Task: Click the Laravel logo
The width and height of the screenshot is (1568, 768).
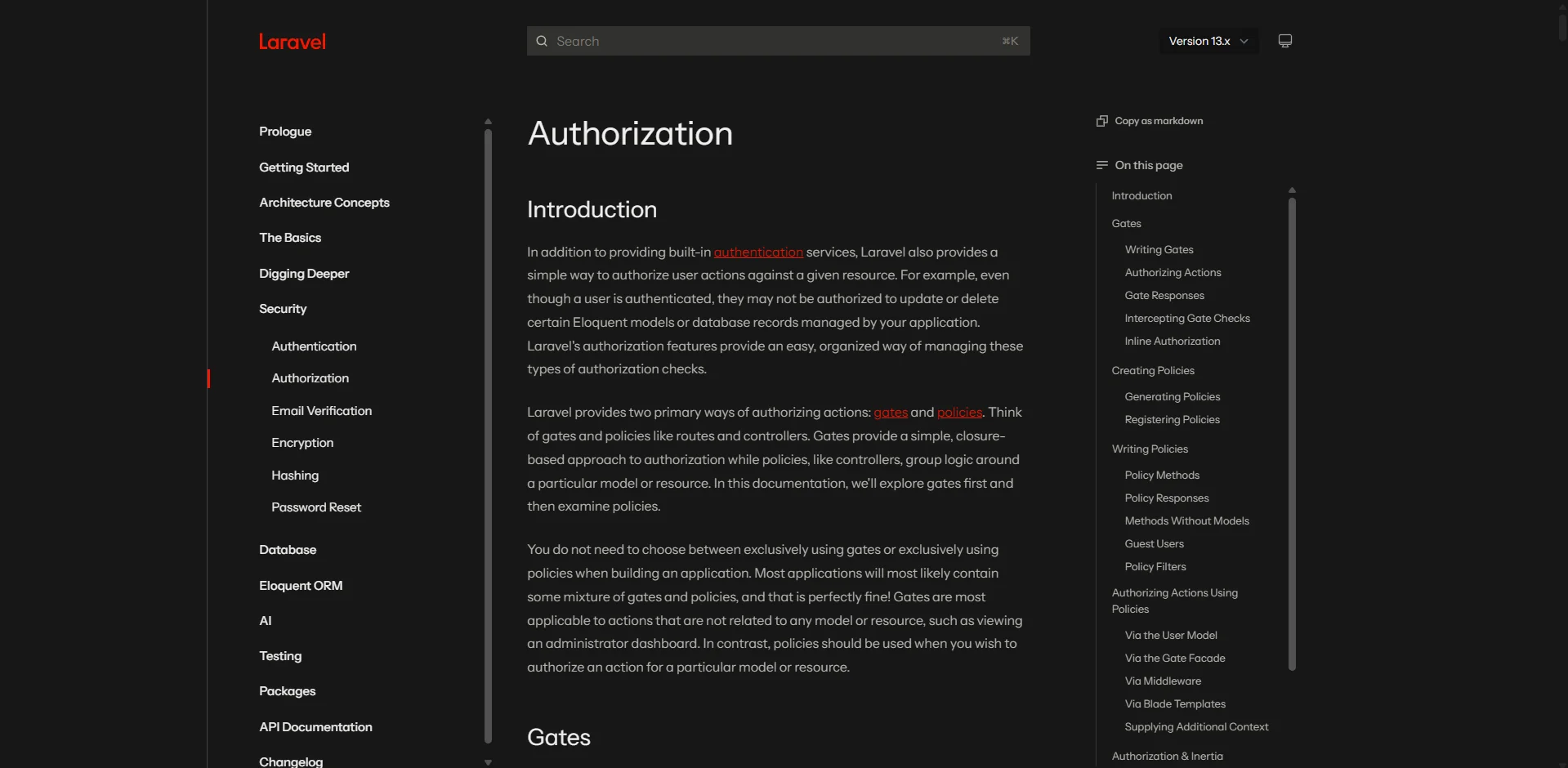Action: click(293, 42)
